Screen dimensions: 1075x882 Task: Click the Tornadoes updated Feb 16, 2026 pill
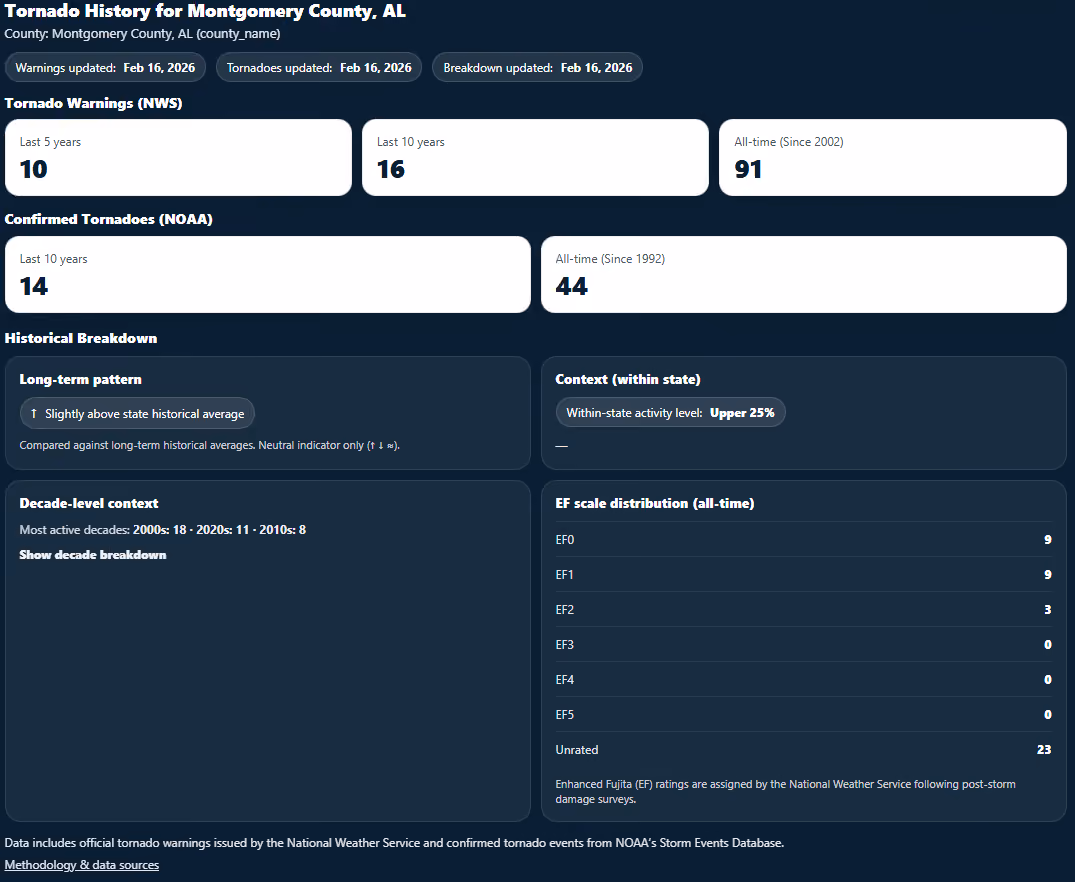pos(319,67)
